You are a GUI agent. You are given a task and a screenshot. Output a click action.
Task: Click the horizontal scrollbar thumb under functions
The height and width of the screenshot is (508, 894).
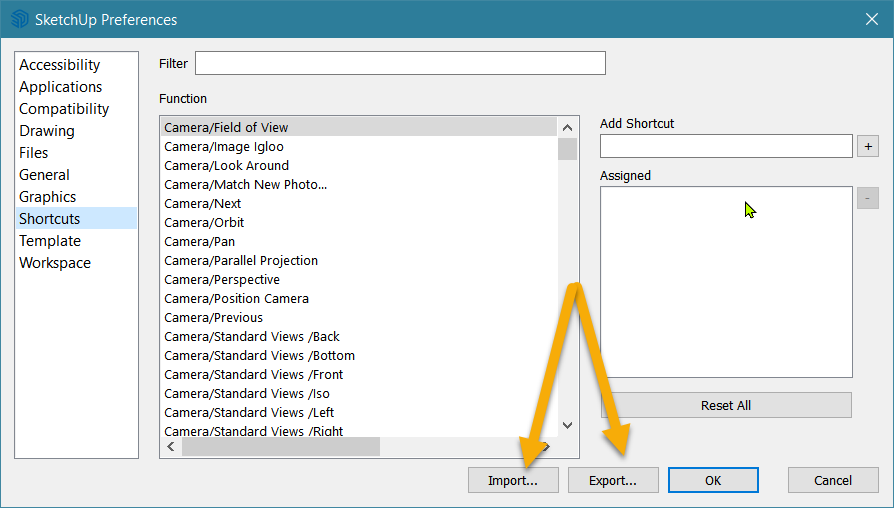pos(281,446)
